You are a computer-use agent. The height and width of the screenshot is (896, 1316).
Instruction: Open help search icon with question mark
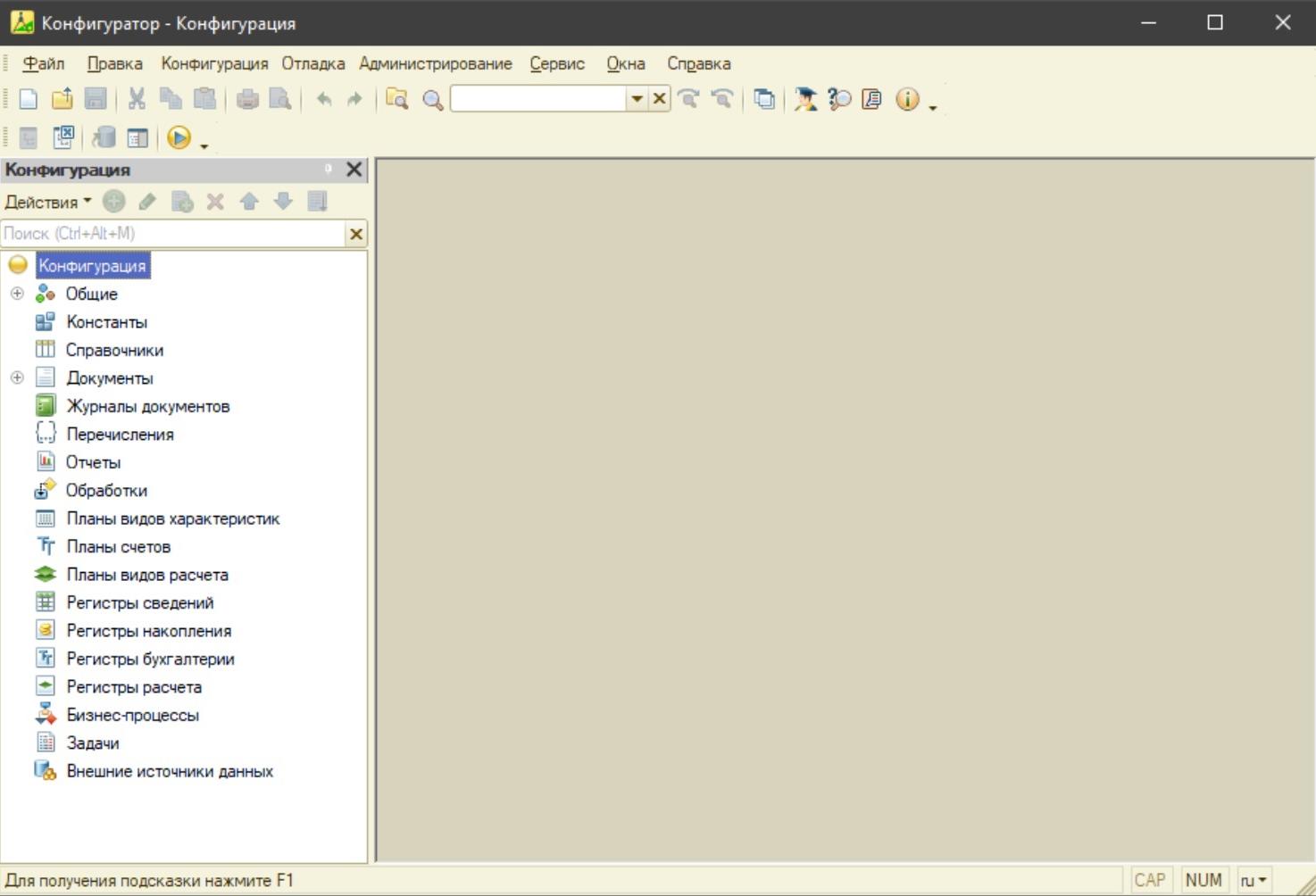(839, 99)
